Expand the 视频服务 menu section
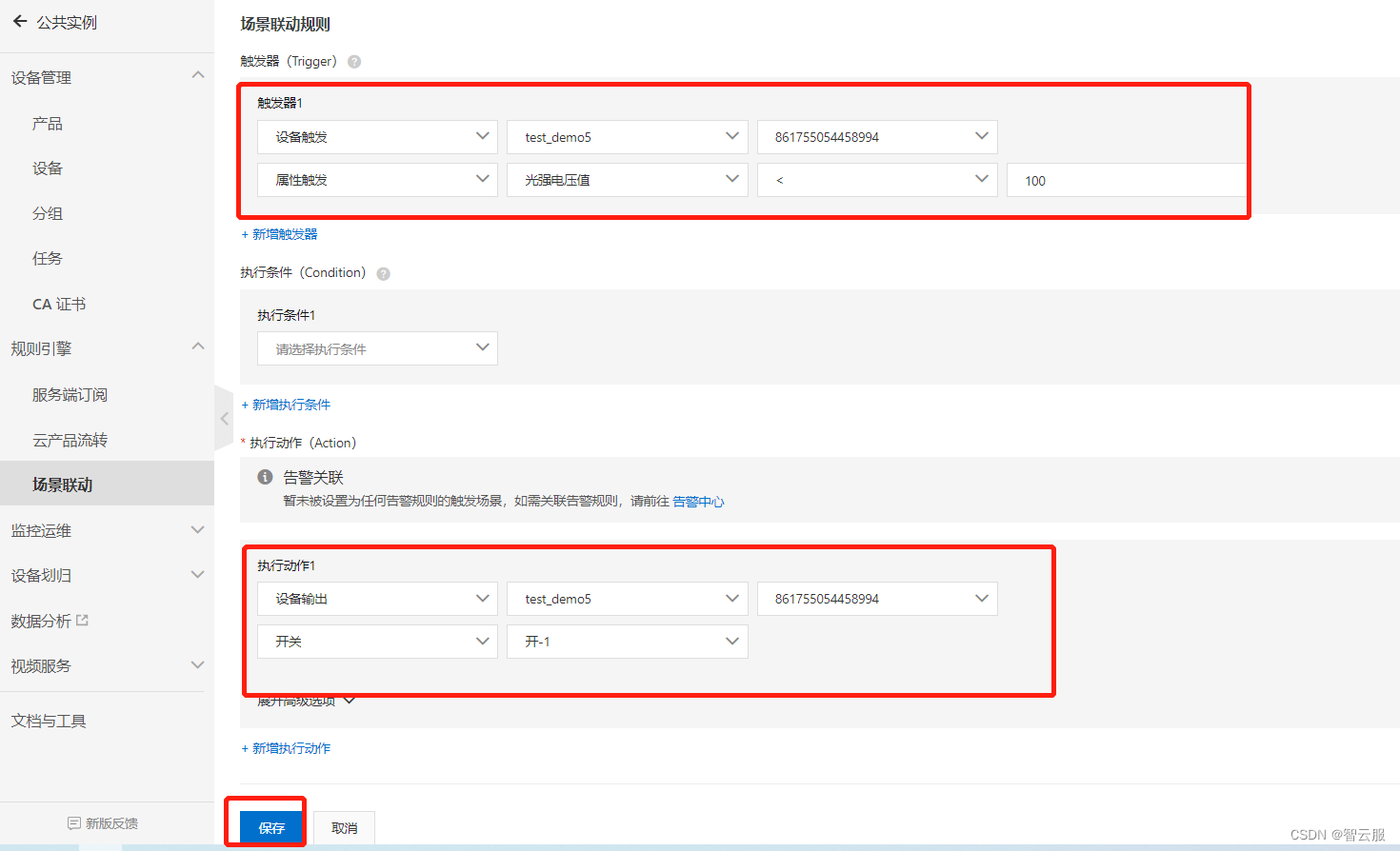The image size is (1400, 851). (198, 665)
